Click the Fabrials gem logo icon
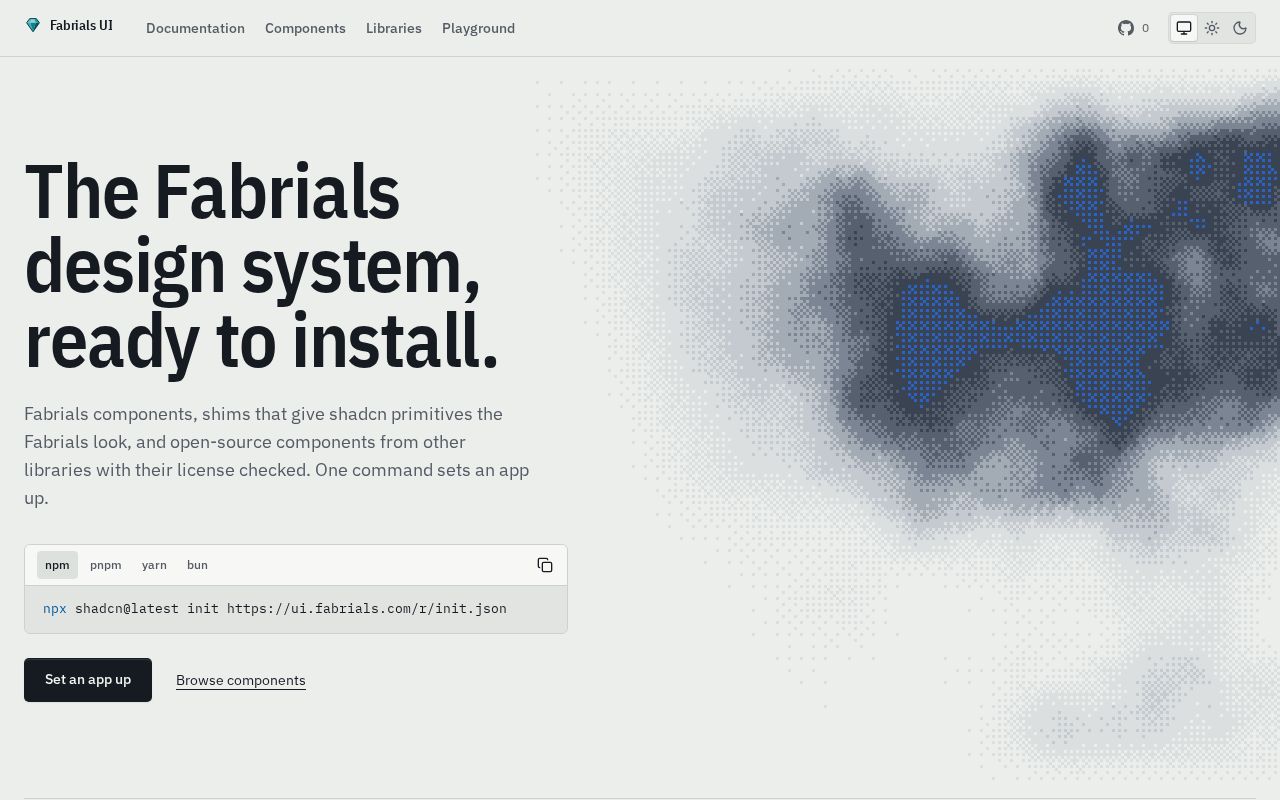The height and width of the screenshot is (800, 1280). (33, 25)
